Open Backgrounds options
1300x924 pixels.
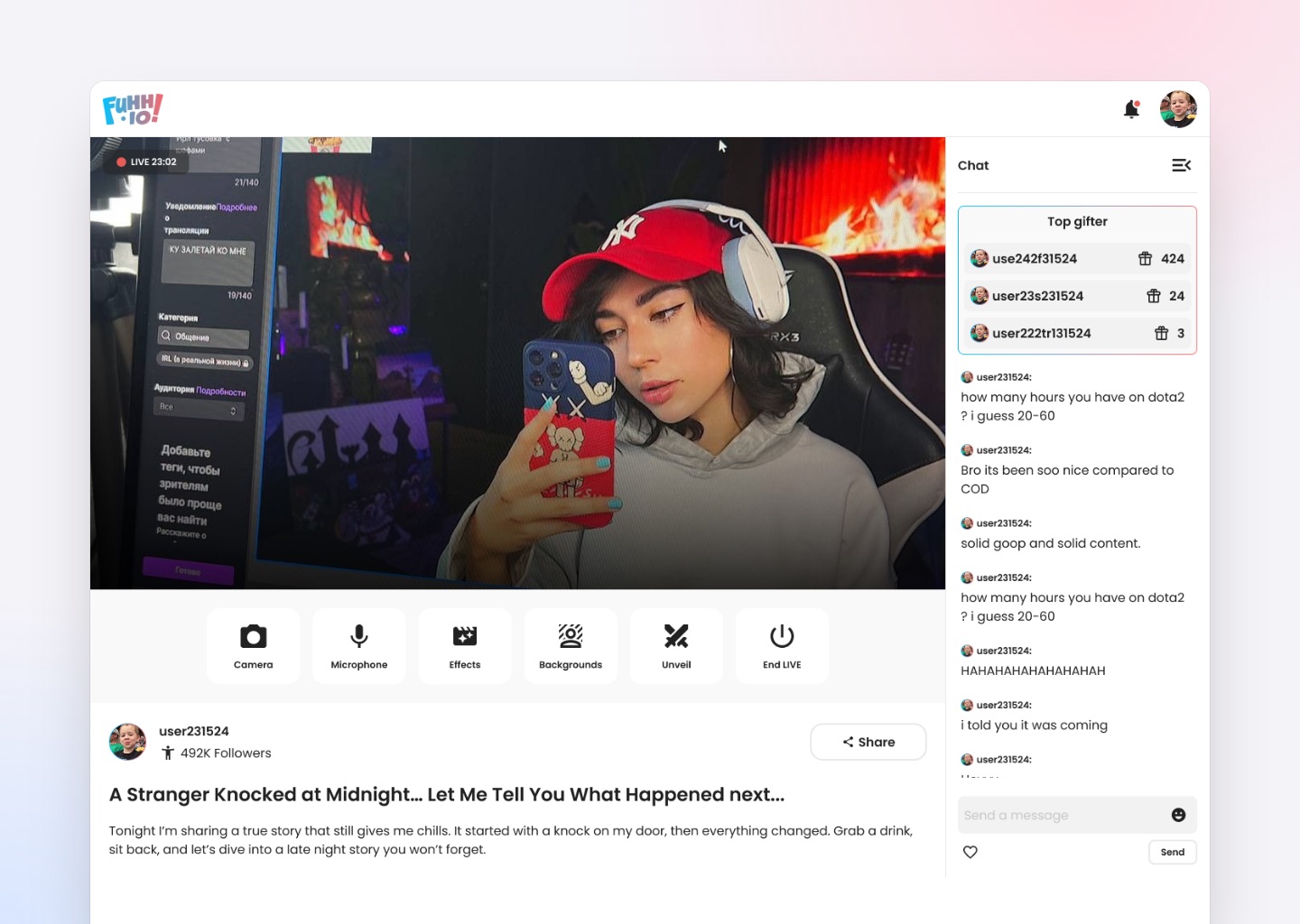[571, 646]
